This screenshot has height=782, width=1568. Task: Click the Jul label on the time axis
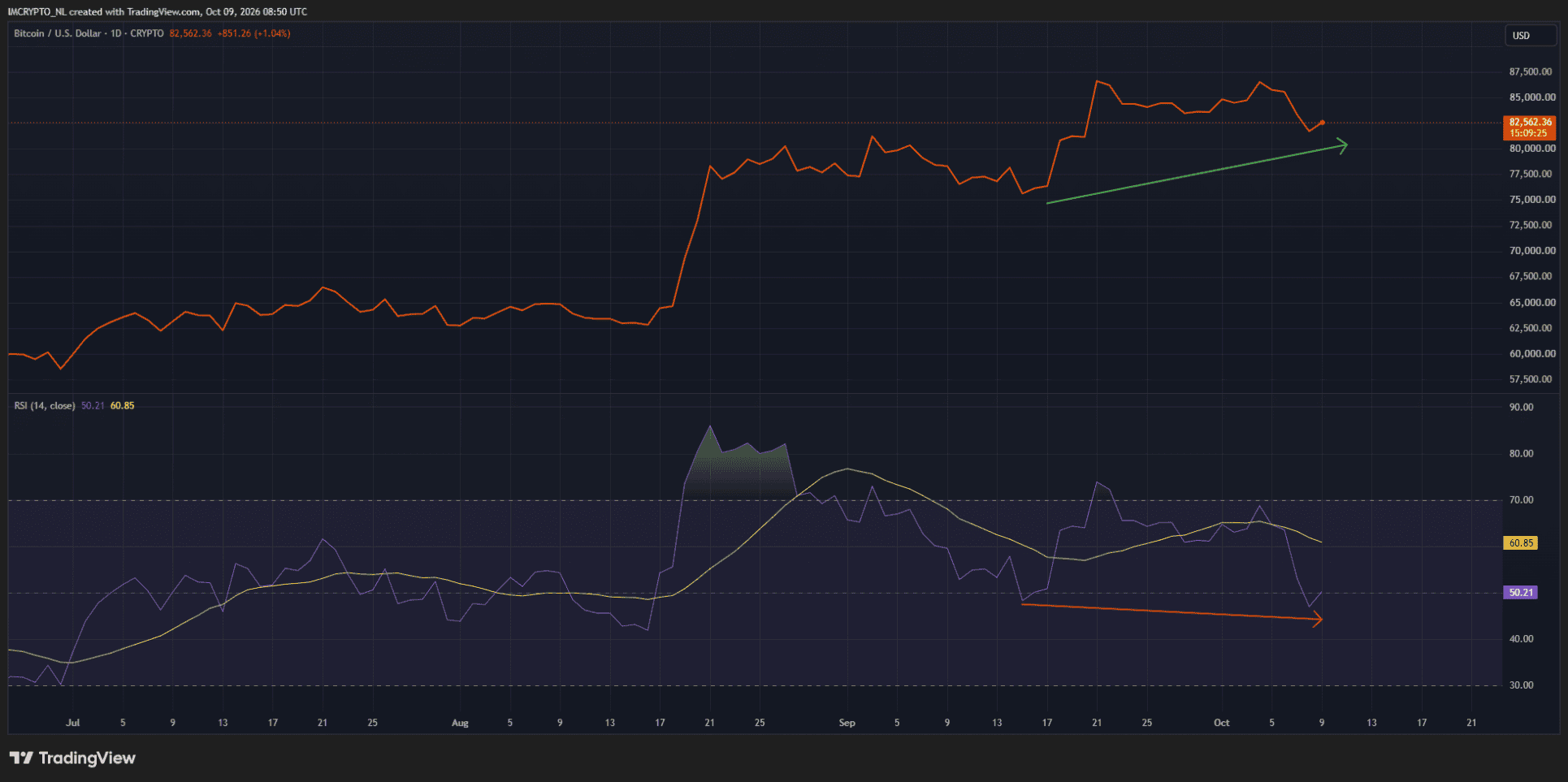pyautogui.click(x=73, y=723)
